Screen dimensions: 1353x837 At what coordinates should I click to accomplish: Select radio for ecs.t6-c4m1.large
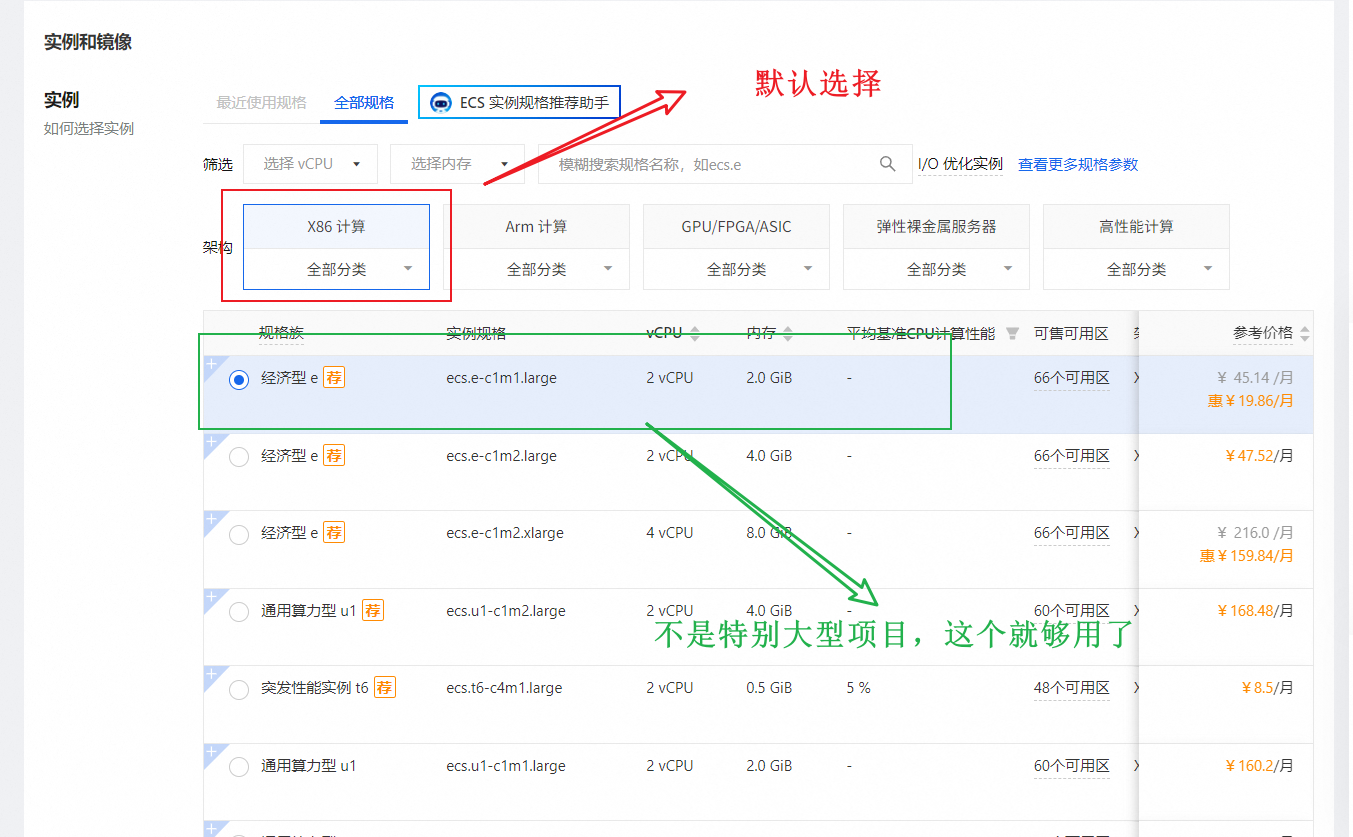pyautogui.click(x=239, y=690)
